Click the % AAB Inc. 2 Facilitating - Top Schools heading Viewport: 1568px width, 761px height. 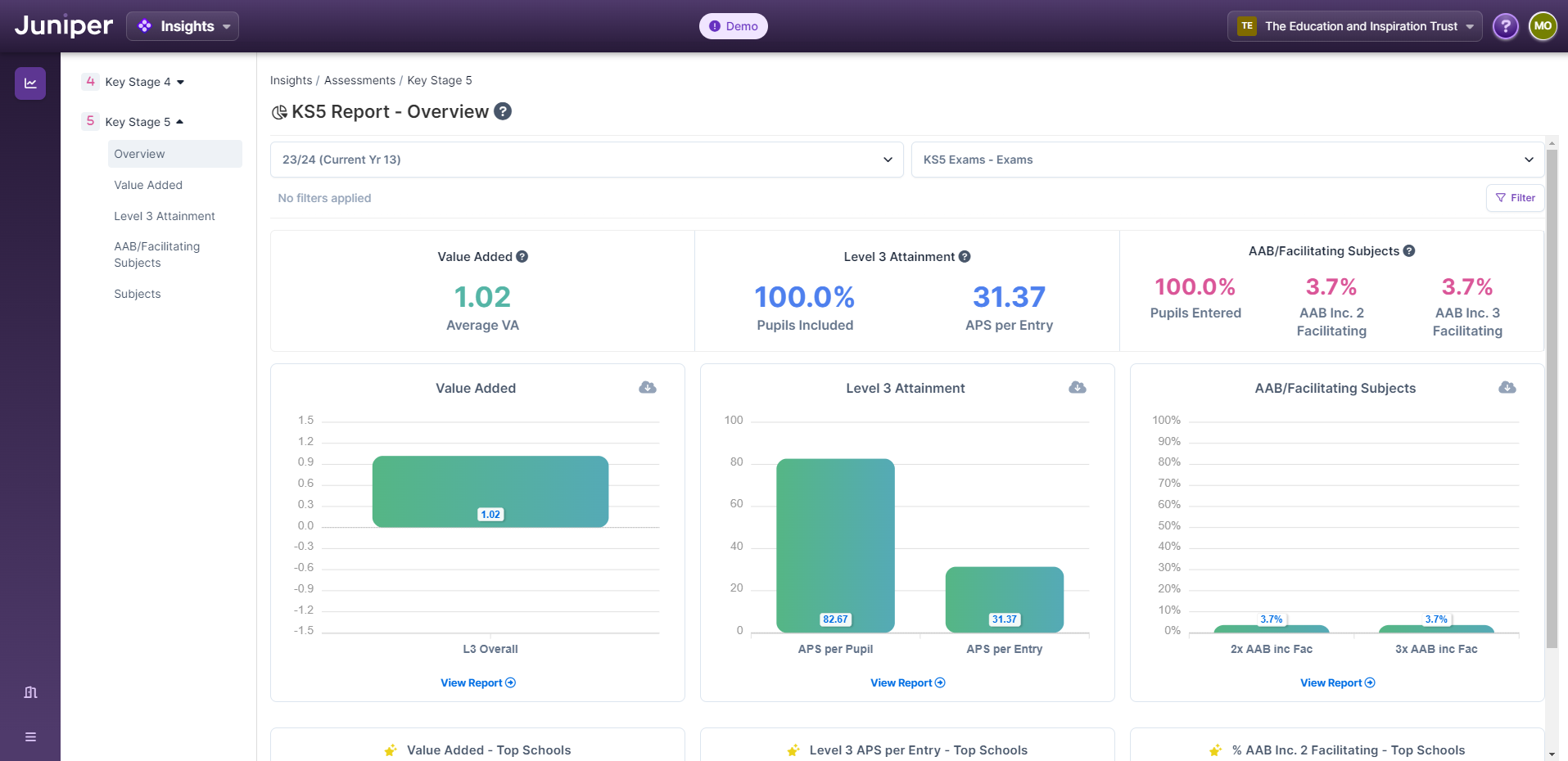[x=1349, y=750]
